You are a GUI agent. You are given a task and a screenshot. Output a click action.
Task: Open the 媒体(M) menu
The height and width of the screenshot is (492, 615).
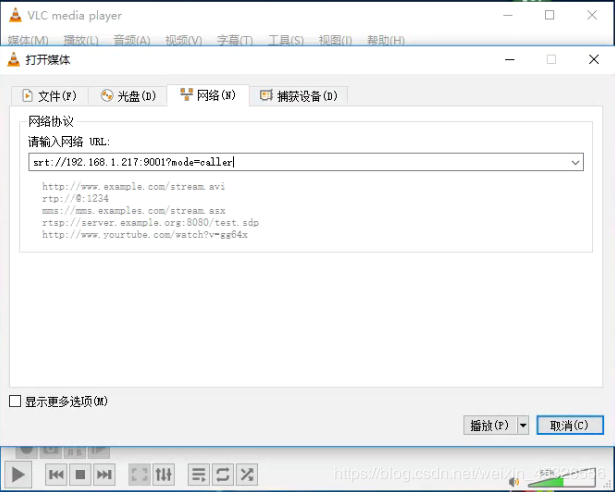(x=28, y=40)
